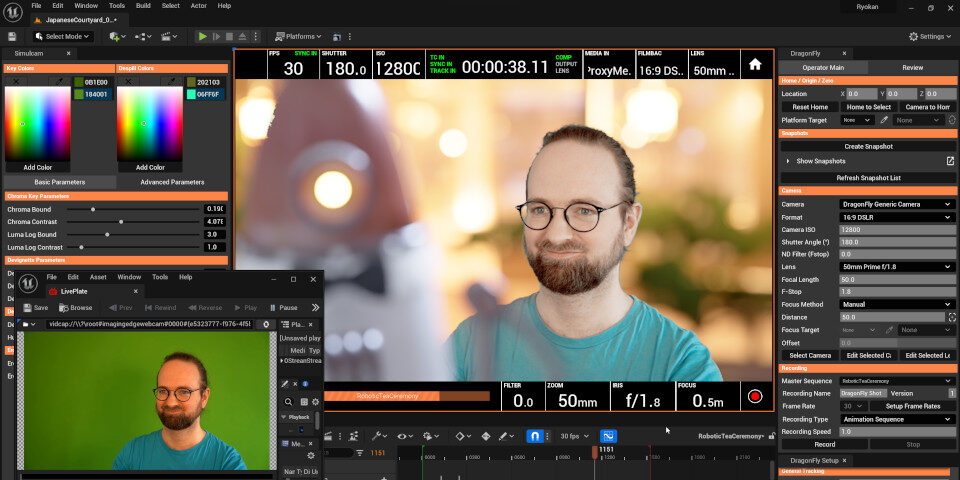960x480 pixels.
Task: Open the Format 16:9 DSLR dropdown
Action: point(896,217)
